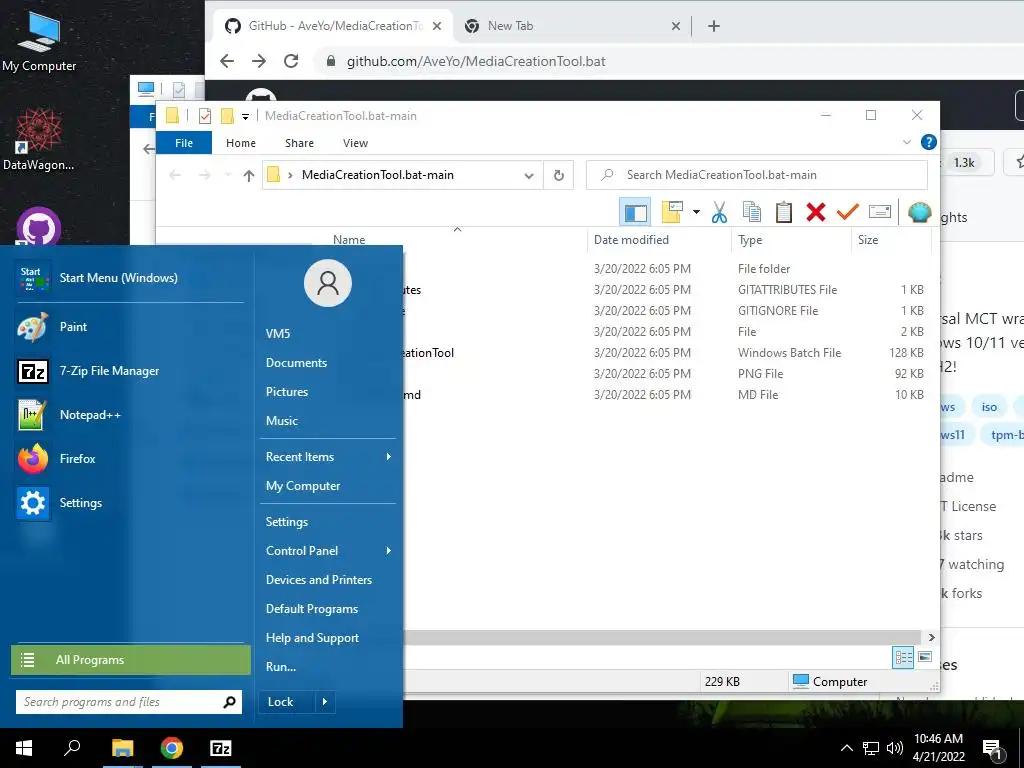Open the My Computer desktop icon
1024x768 pixels.
click(x=39, y=40)
